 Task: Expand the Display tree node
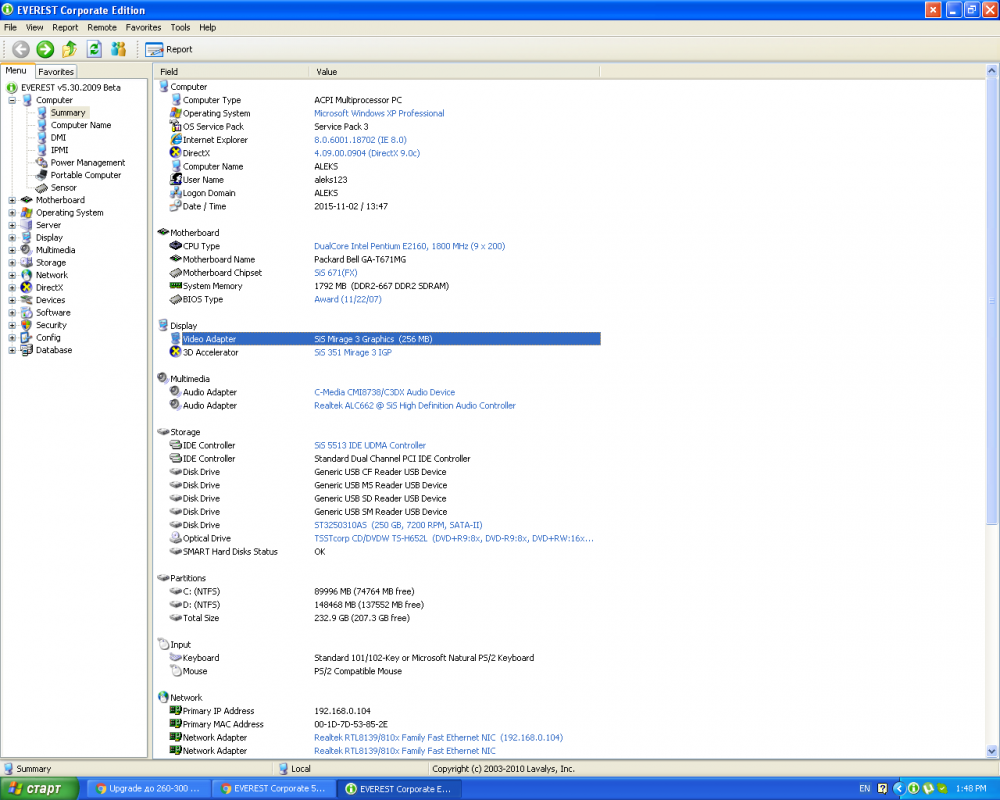point(11,237)
